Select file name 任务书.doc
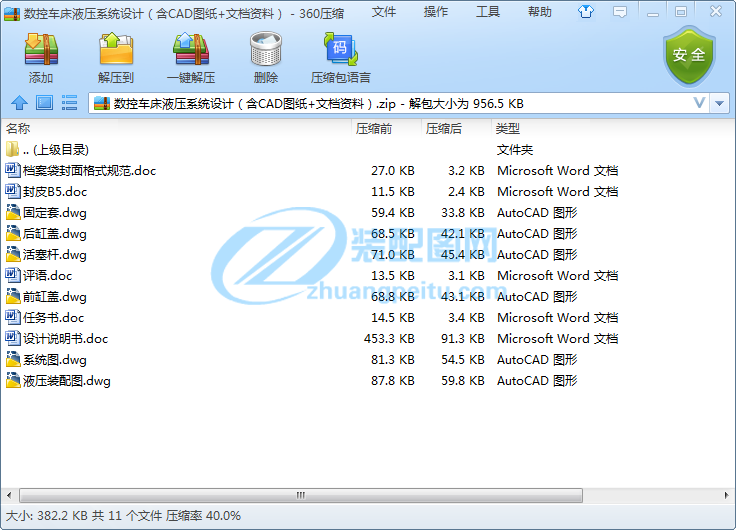 [x=54, y=317]
